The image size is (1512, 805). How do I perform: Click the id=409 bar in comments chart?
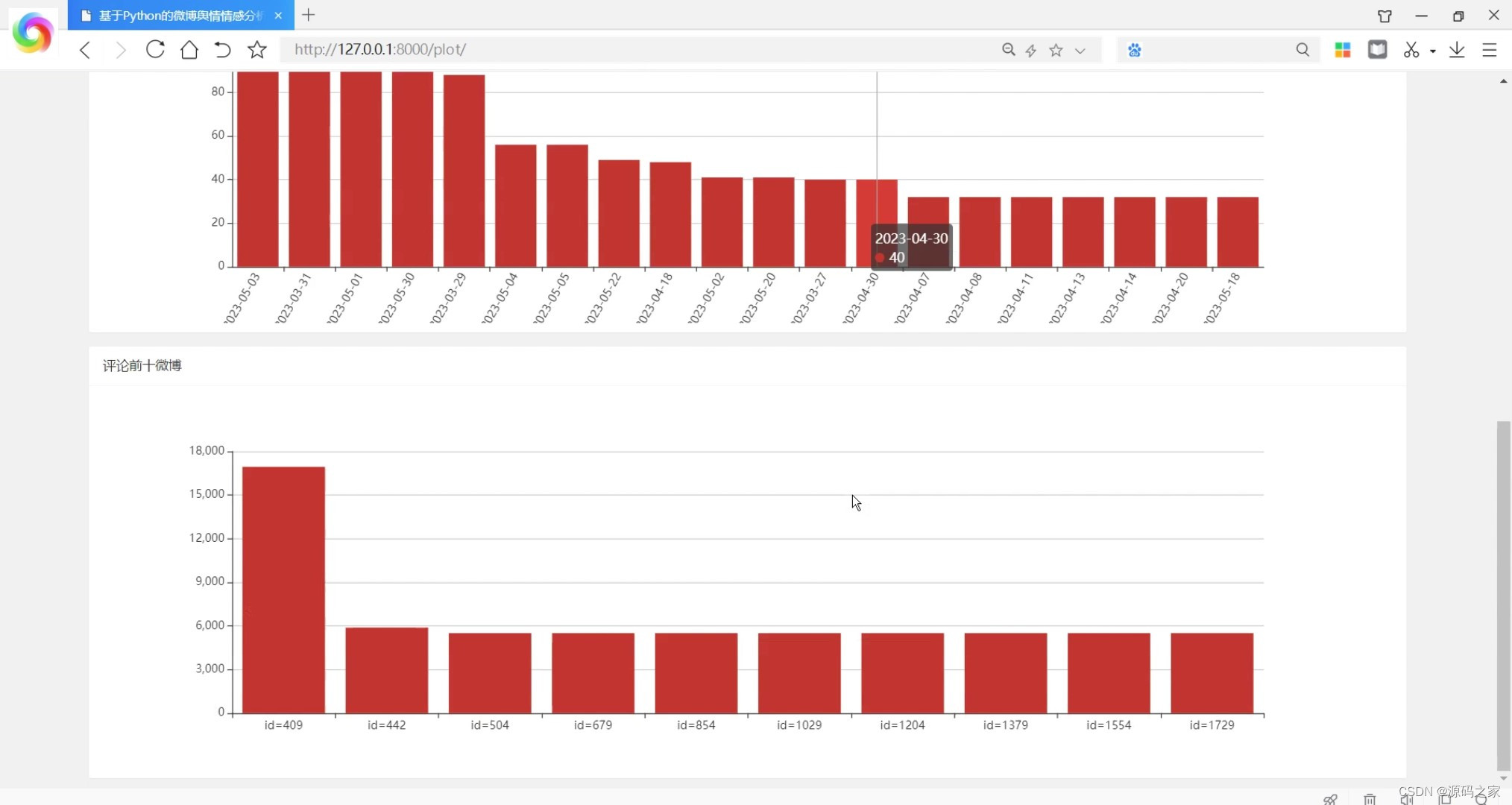(x=283, y=590)
